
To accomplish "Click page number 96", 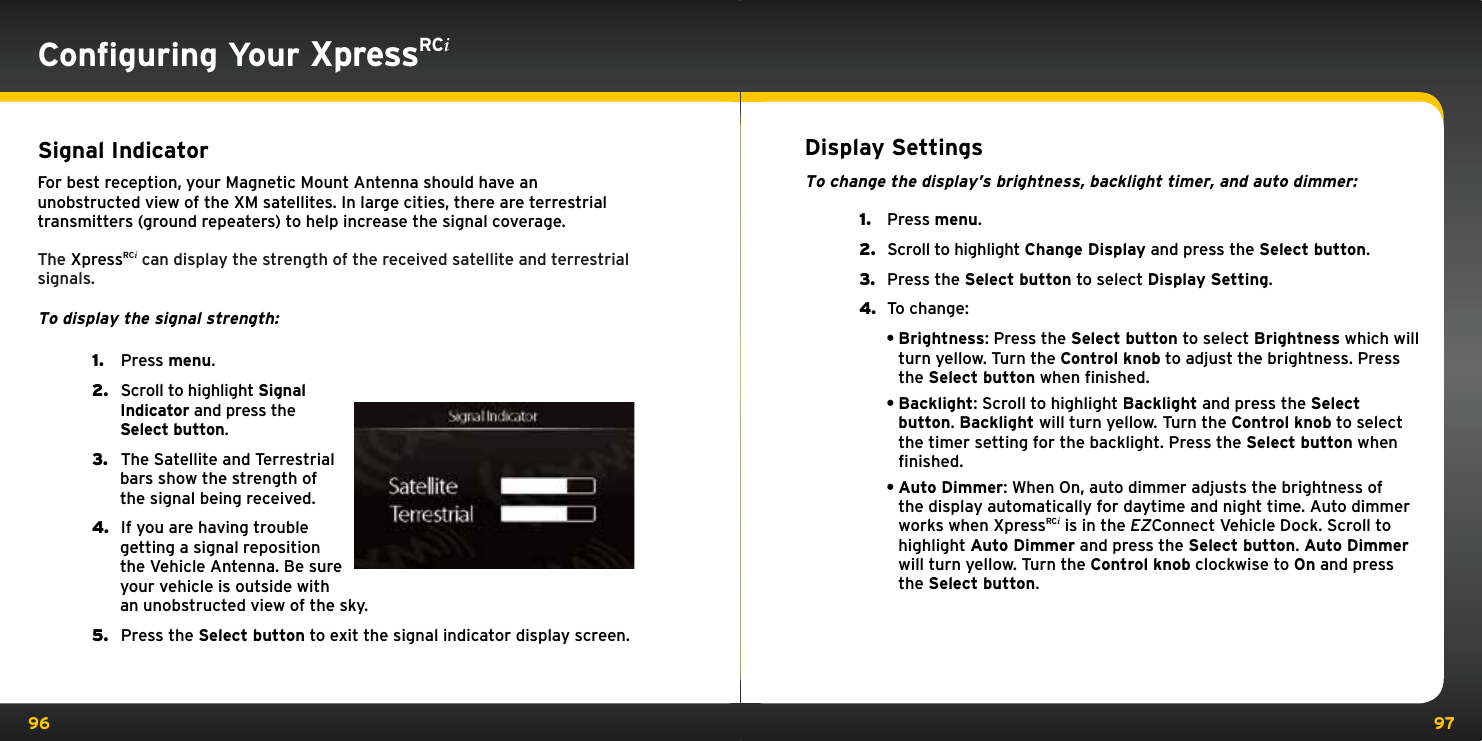I will (x=38, y=723).
